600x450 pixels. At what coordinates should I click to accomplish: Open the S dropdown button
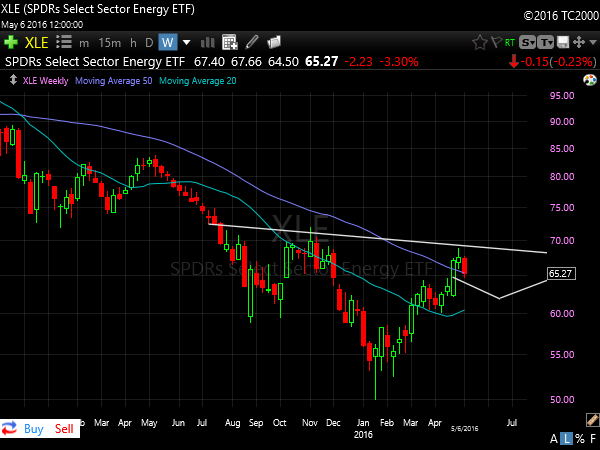pos(527,42)
